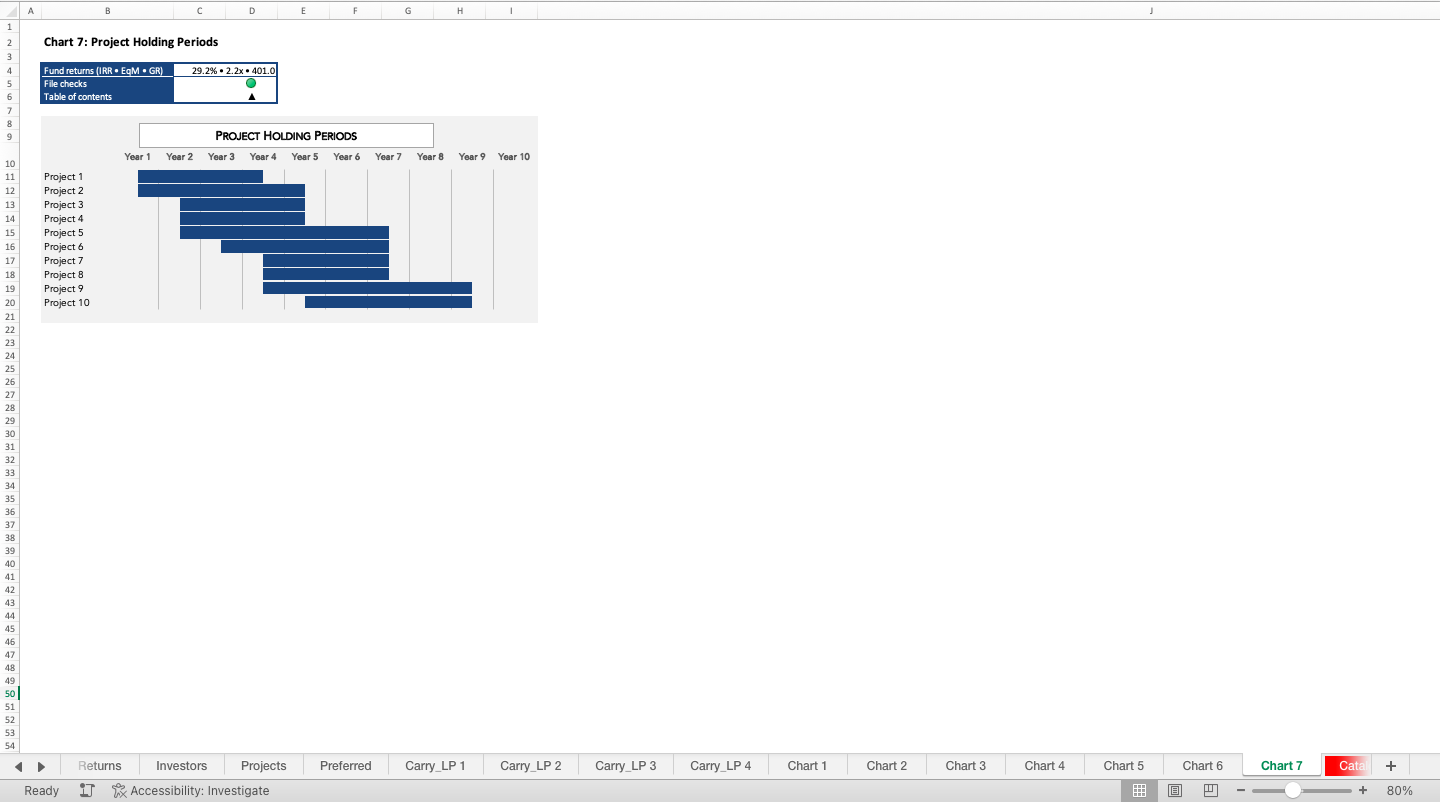Add a new sheet with plus button

coord(1391,766)
